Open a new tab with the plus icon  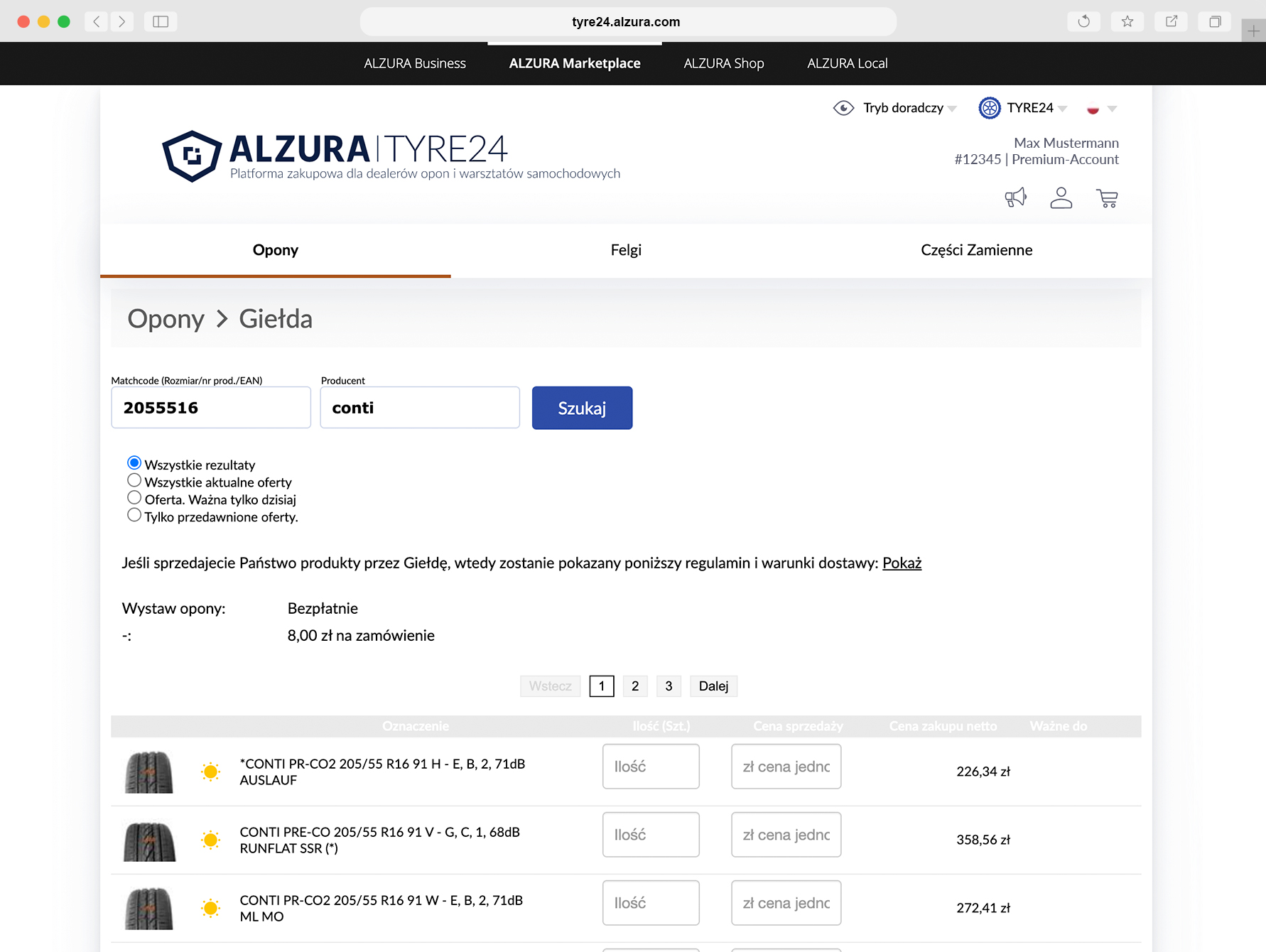pyautogui.click(x=1254, y=31)
